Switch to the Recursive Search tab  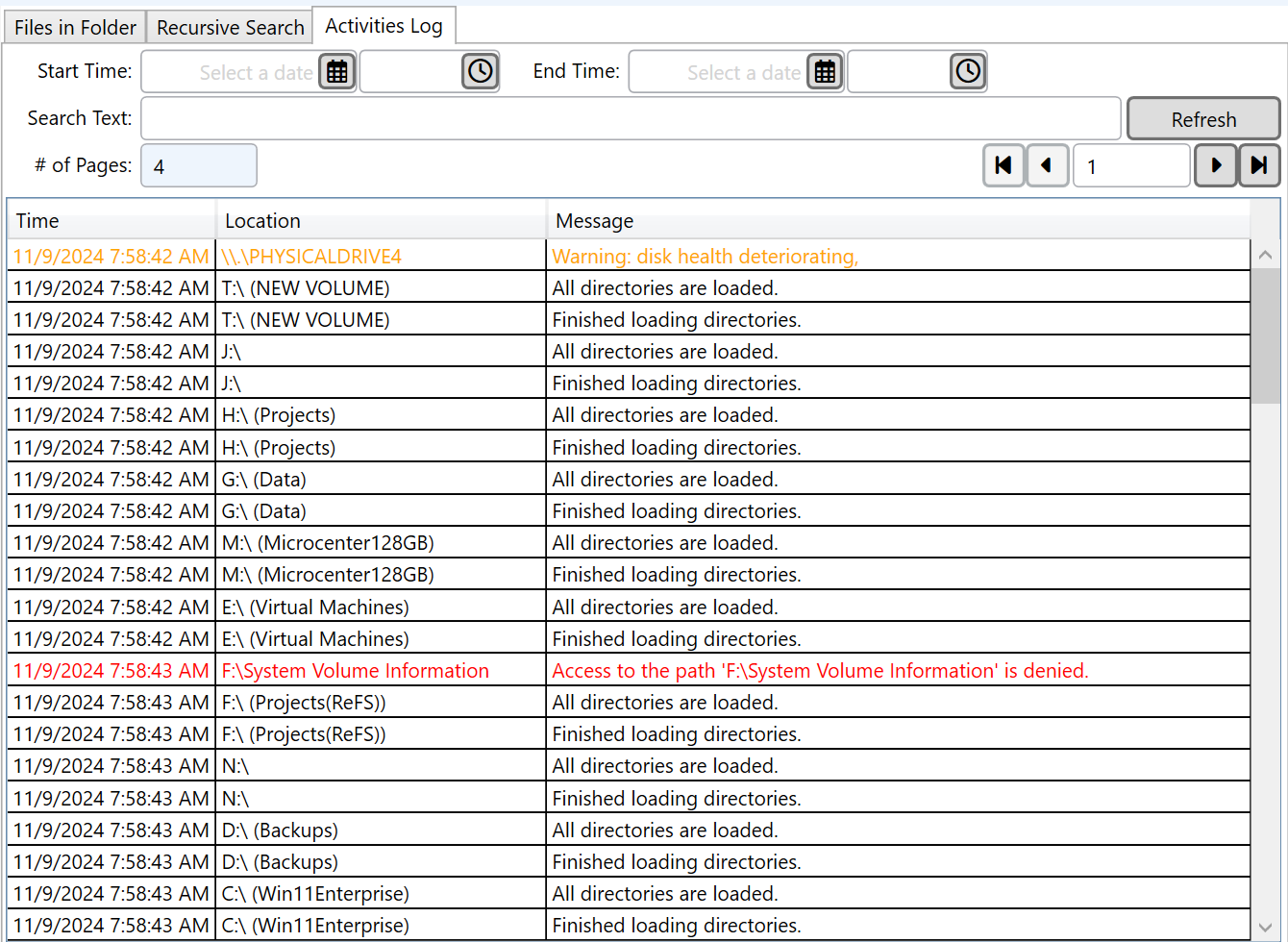(x=231, y=28)
